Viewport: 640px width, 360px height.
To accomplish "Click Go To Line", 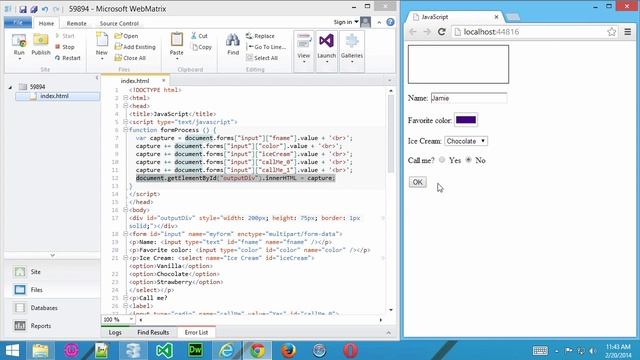I will [x=266, y=47].
